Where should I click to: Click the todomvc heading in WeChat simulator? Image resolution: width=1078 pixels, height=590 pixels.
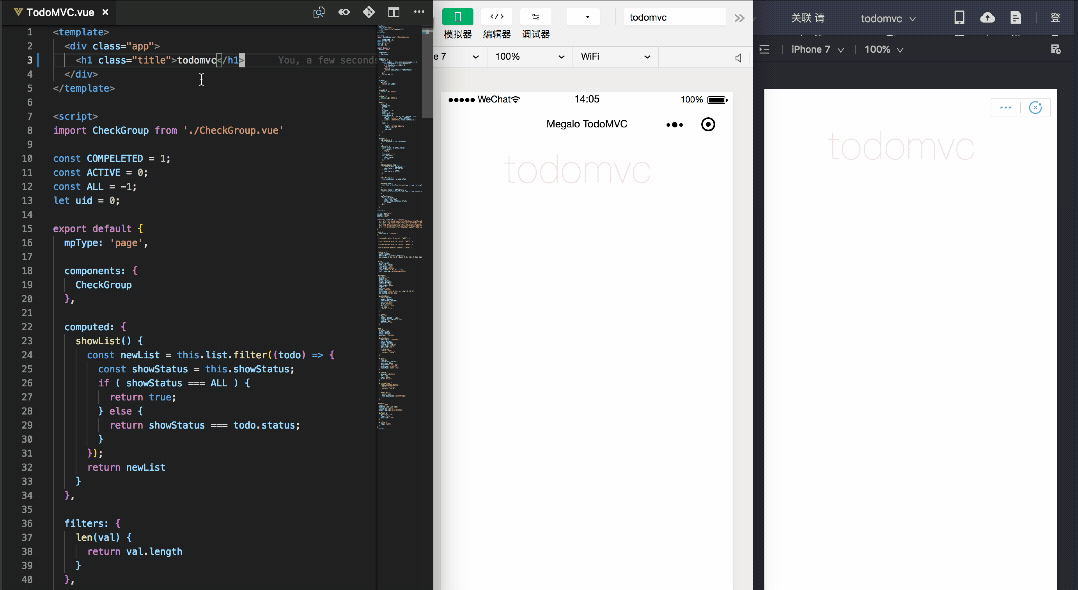pos(578,171)
